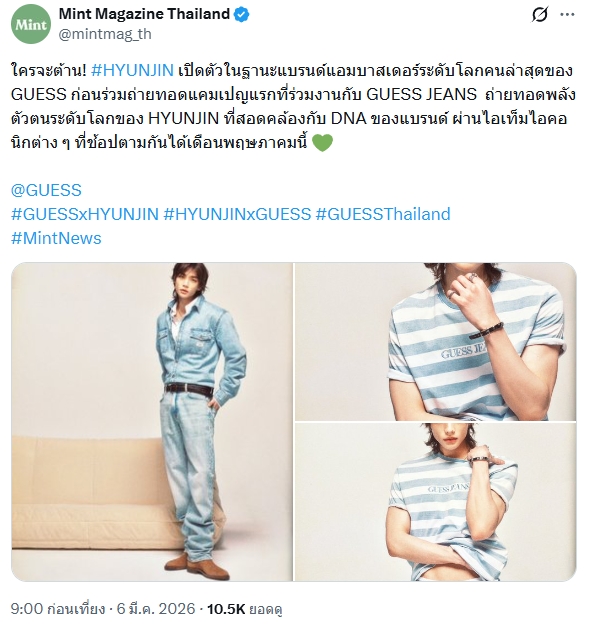
Task: View the full-body denim outfit photo
Action: pos(152,422)
